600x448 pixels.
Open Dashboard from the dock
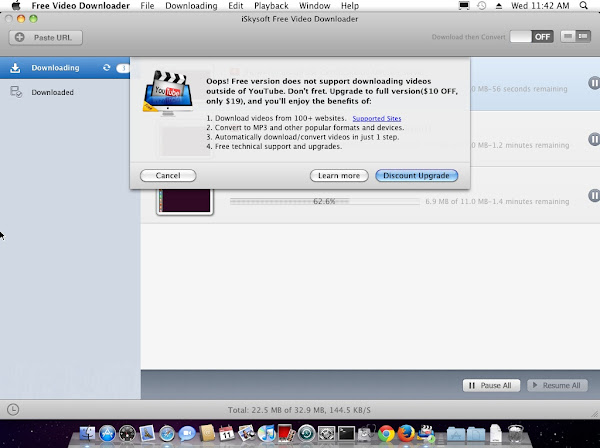tap(127, 434)
